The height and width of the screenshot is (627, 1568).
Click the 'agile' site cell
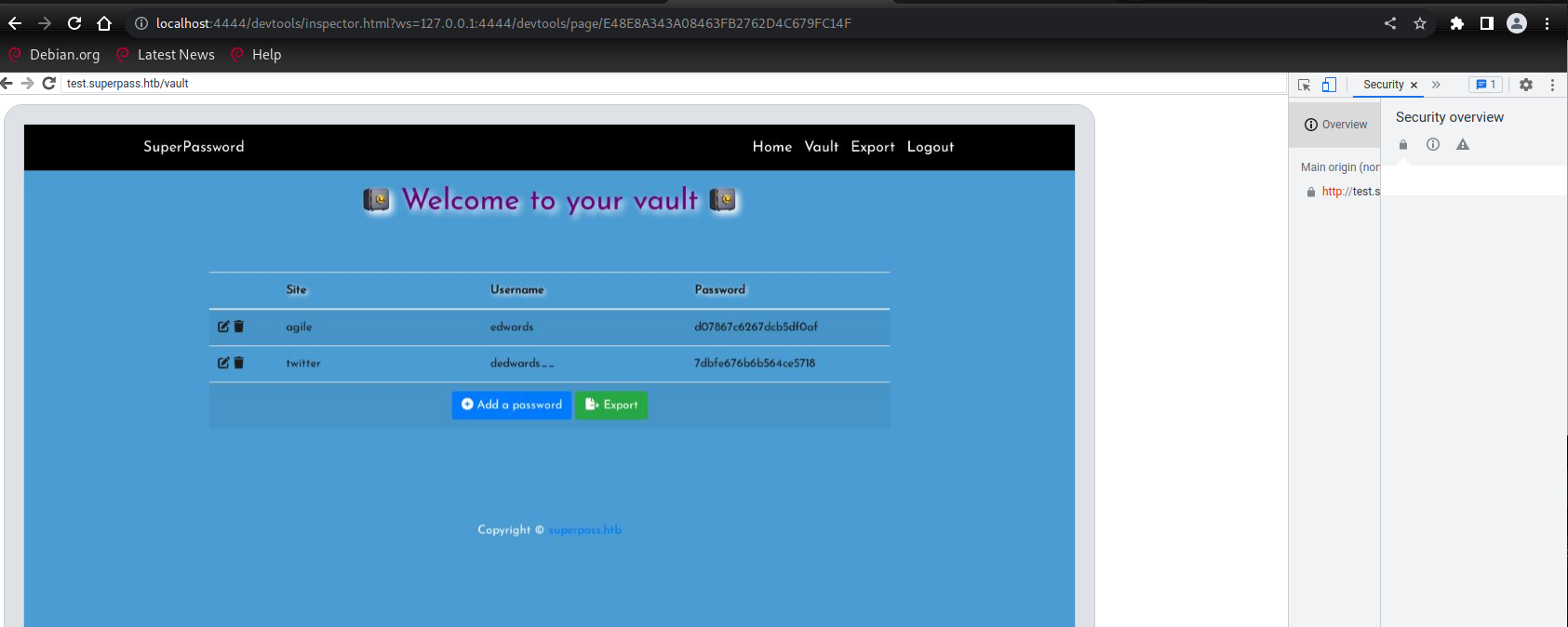pos(299,327)
